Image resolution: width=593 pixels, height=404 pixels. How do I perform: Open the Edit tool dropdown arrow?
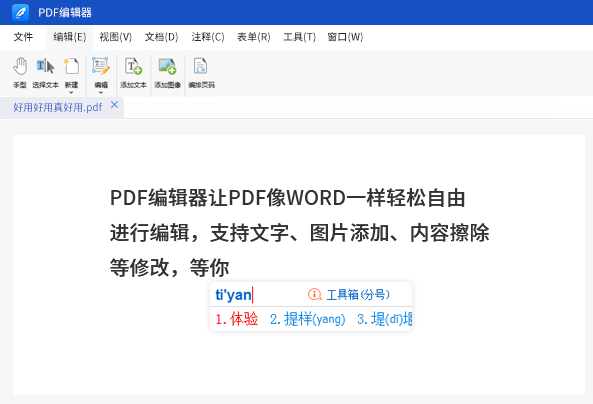click(x=101, y=93)
